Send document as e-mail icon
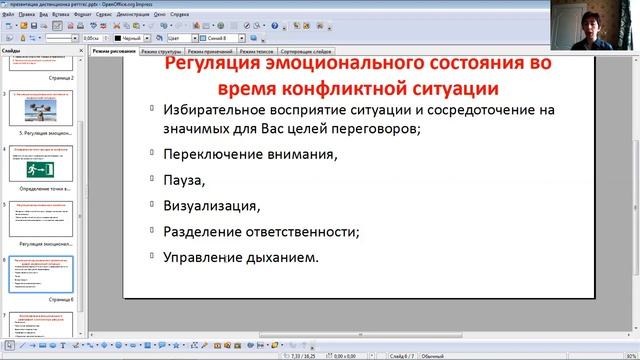Image resolution: width=640 pixels, height=360 pixels. coord(44,26)
